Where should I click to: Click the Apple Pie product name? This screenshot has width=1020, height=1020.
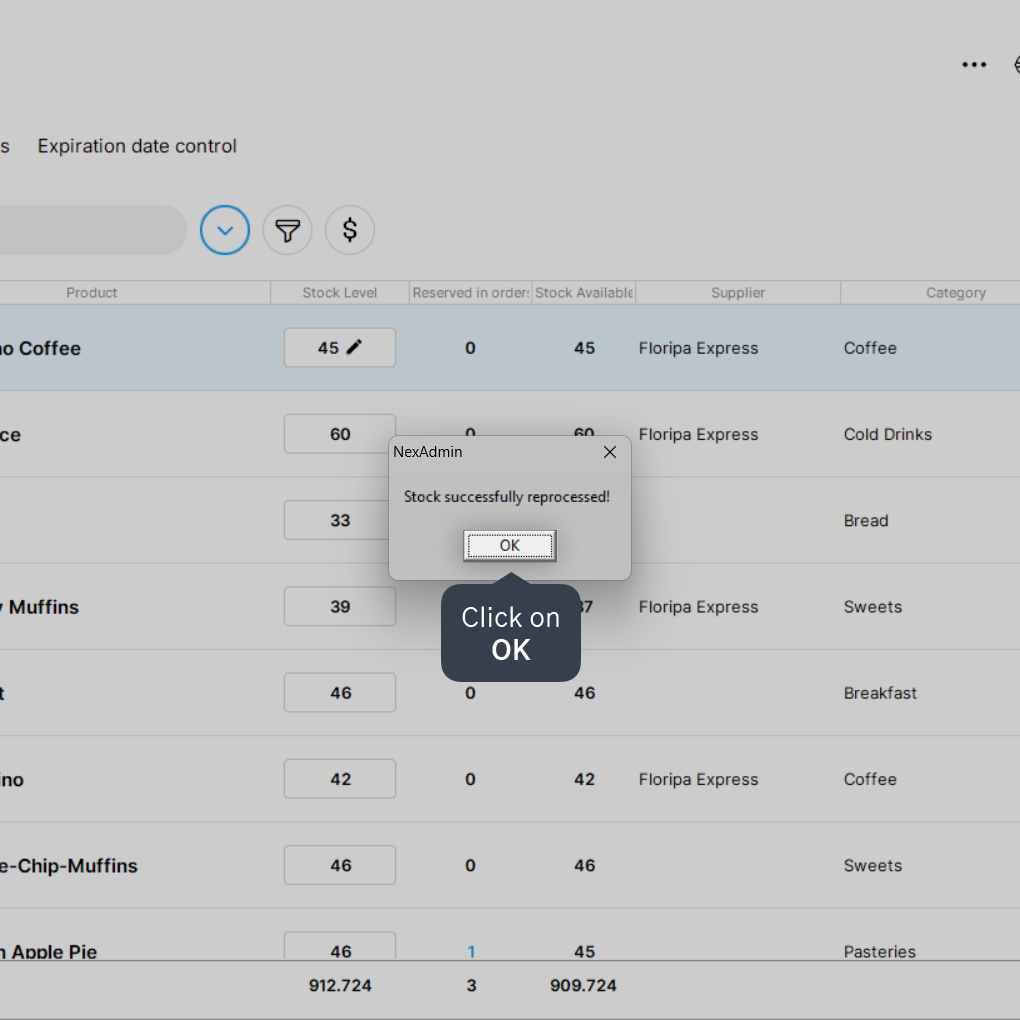pos(48,951)
